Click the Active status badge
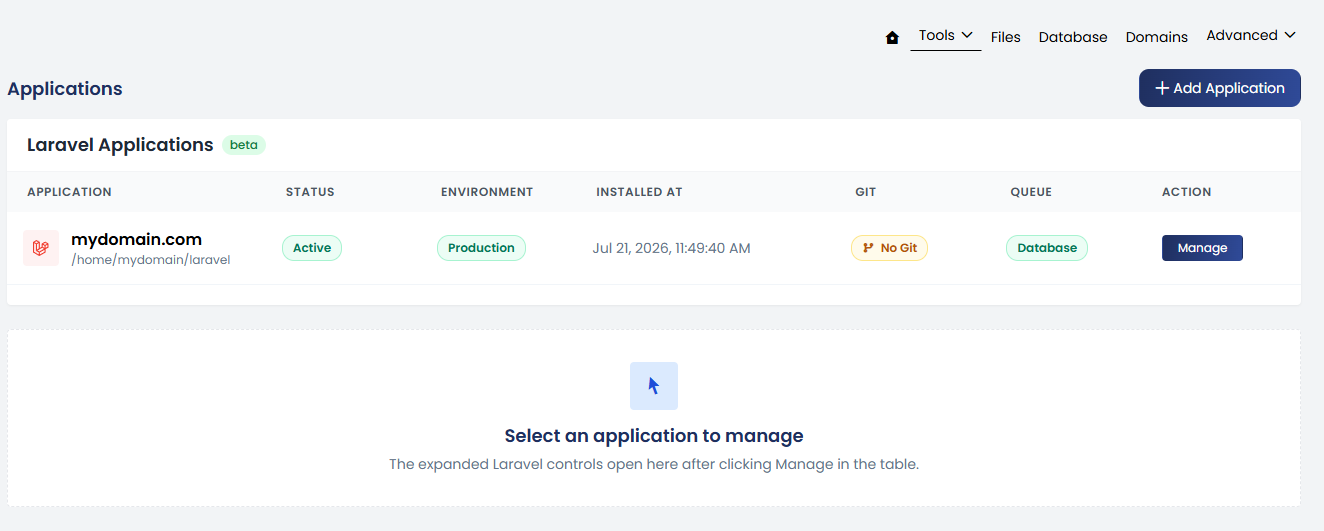Viewport: 1324px width, 531px height. pyautogui.click(x=312, y=248)
